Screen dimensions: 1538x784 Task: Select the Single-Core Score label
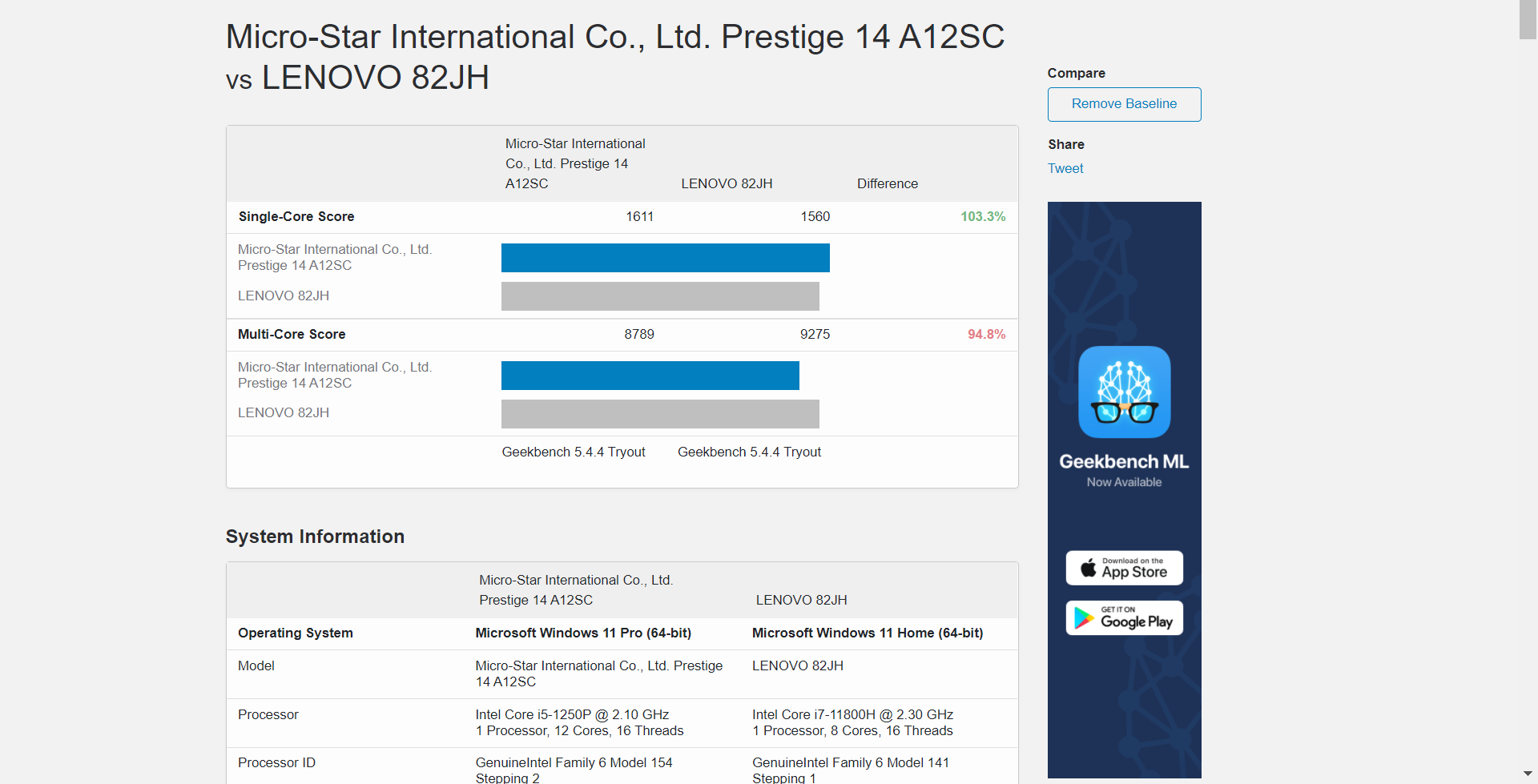296,216
